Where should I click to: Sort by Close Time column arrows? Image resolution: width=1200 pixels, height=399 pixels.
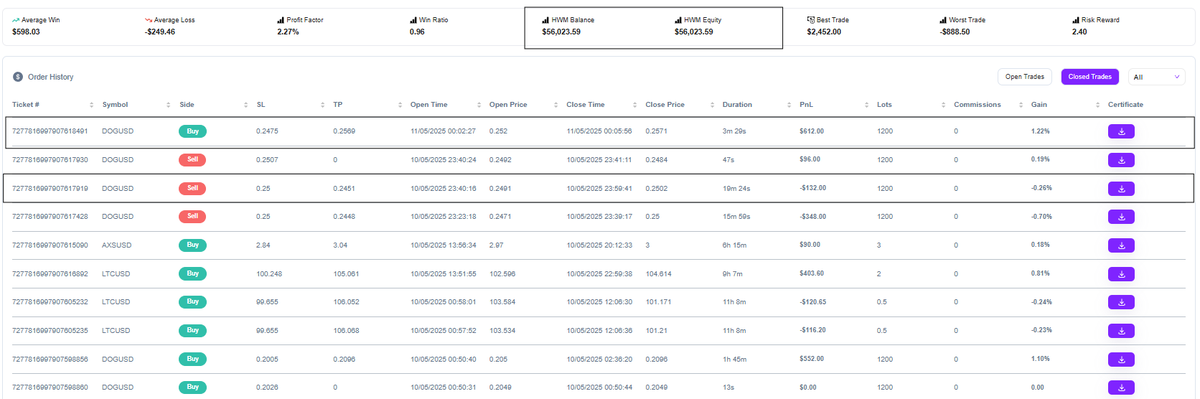pos(635,104)
